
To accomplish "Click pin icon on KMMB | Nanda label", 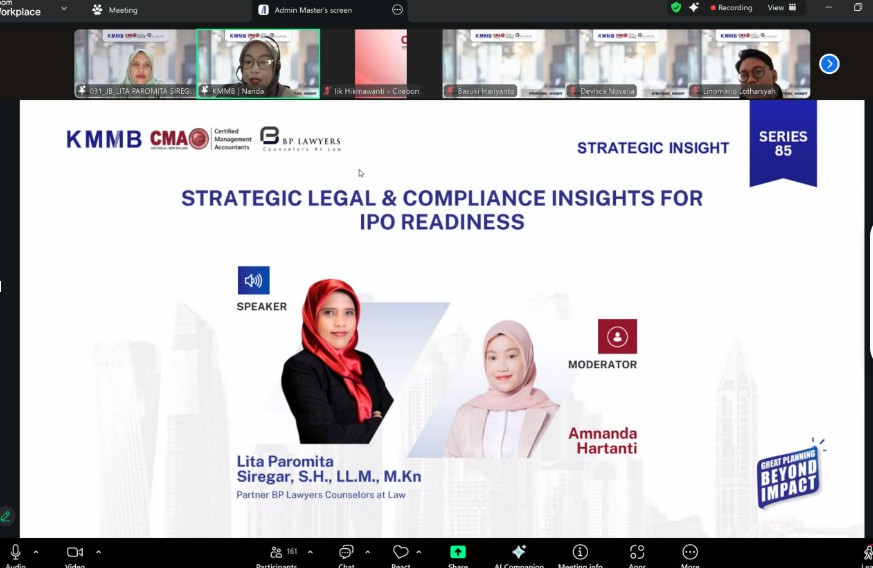I will tap(205, 91).
